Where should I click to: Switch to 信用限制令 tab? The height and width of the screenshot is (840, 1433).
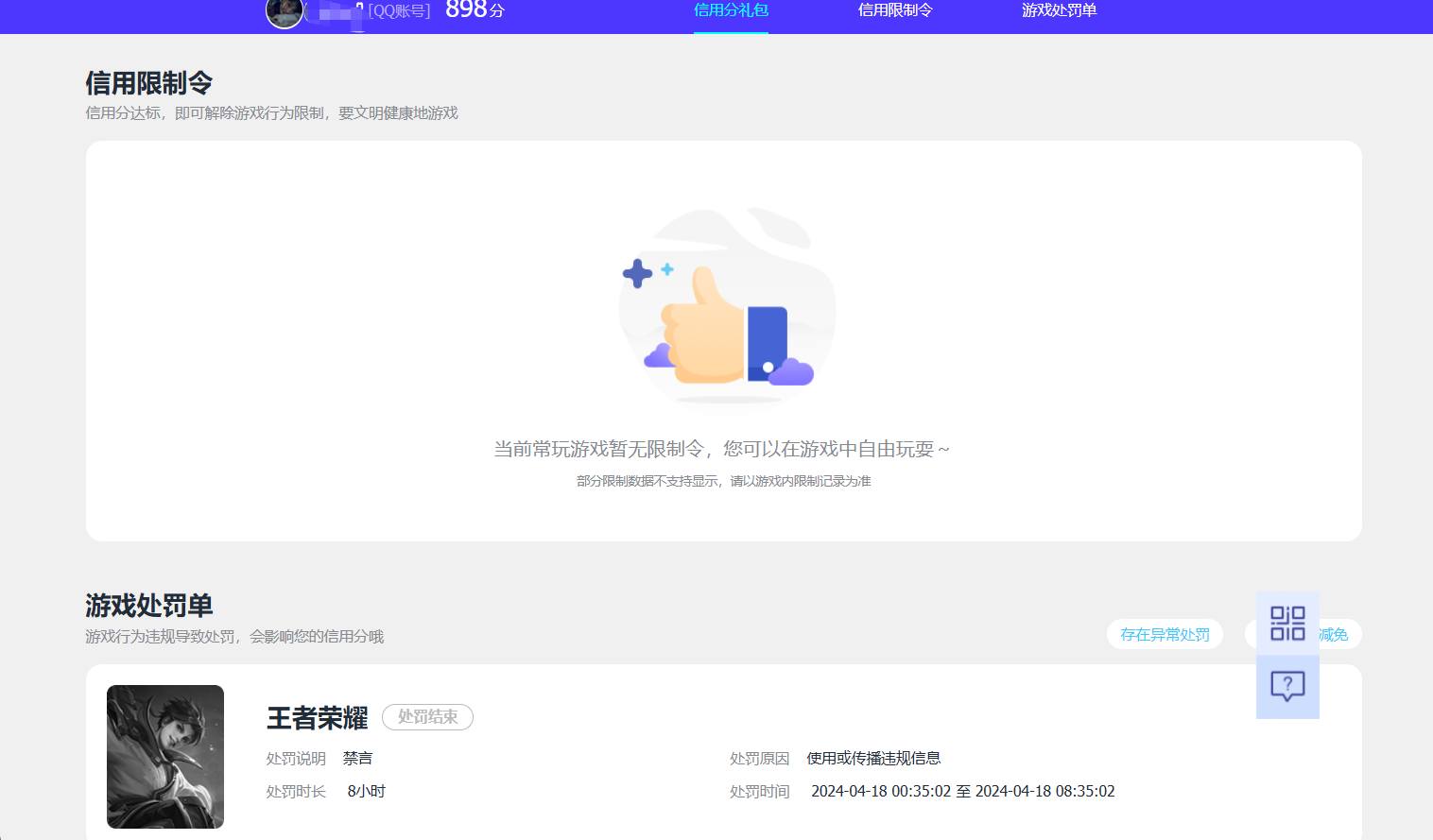point(895,10)
